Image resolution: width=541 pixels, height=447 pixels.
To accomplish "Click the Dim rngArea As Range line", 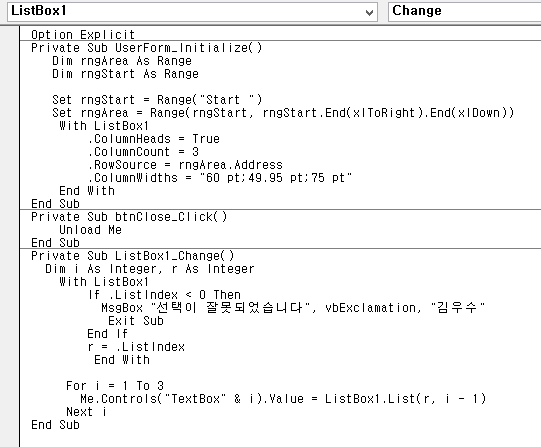I will tap(122, 61).
